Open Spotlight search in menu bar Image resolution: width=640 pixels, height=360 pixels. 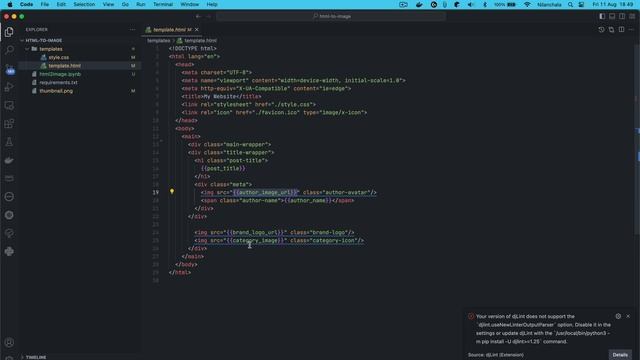(570, 4)
